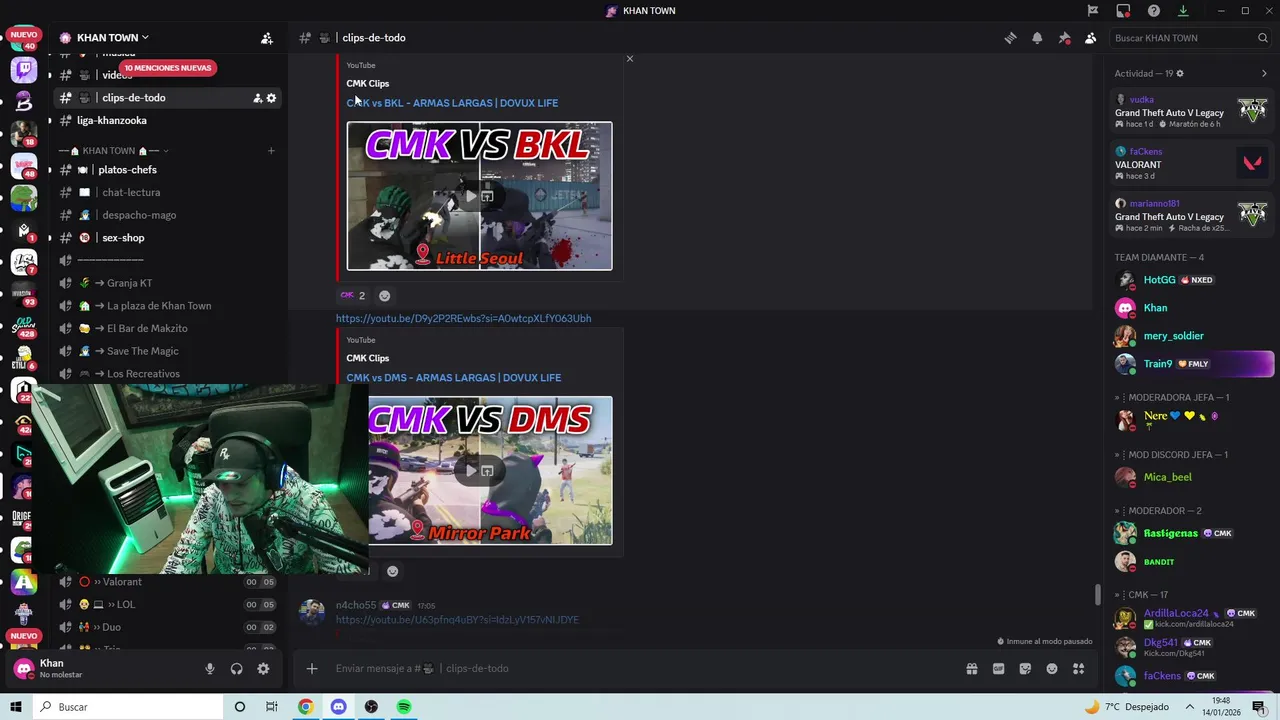Open emoji picker in message bar
1280x720 pixels.
pos(1052,669)
